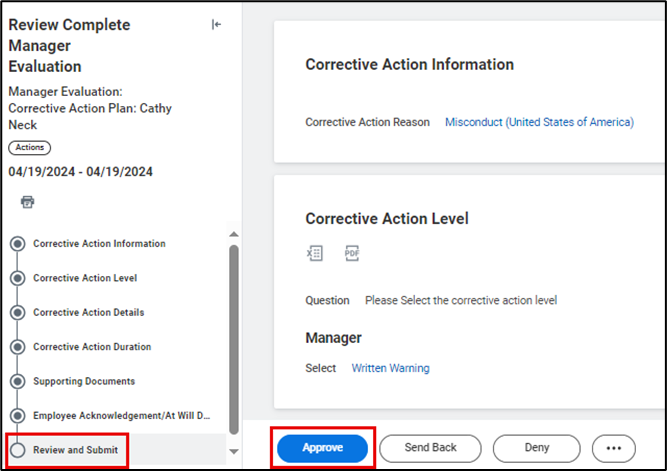Export Corrective Action Level to Excel
The width and height of the screenshot is (667, 471).
point(314,254)
